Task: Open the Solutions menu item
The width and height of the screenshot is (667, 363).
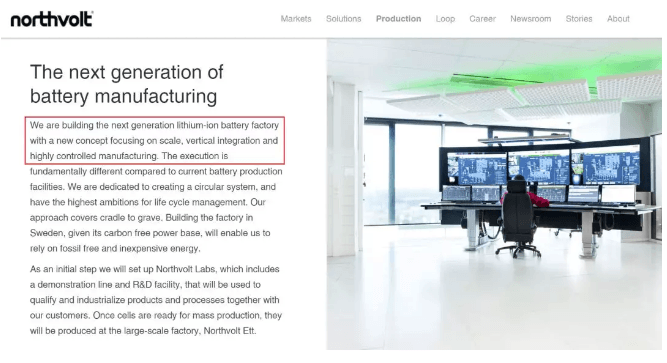Action: coord(344,19)
